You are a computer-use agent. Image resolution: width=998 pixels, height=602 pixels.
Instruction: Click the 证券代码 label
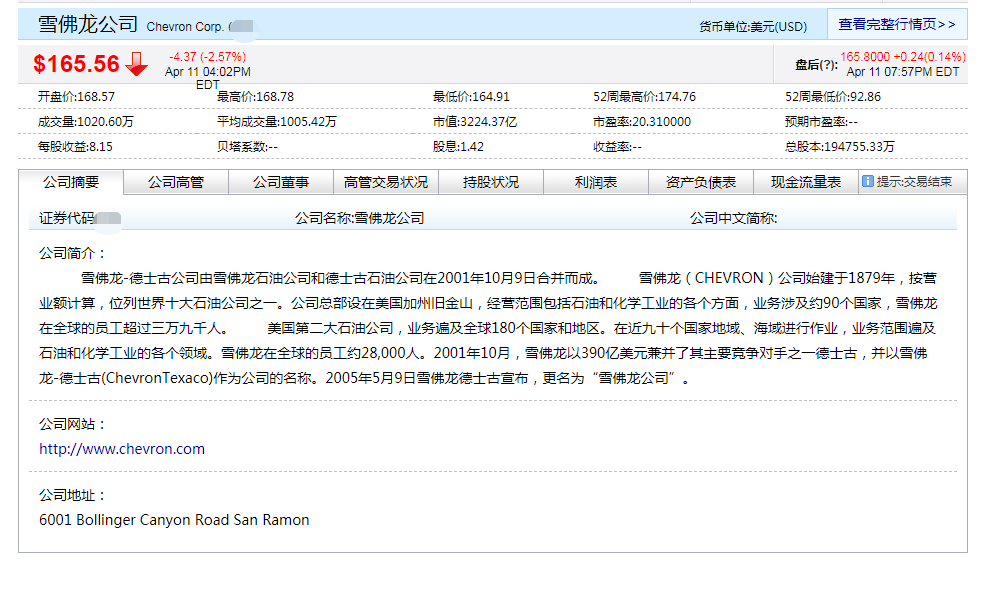click(67, 218)
